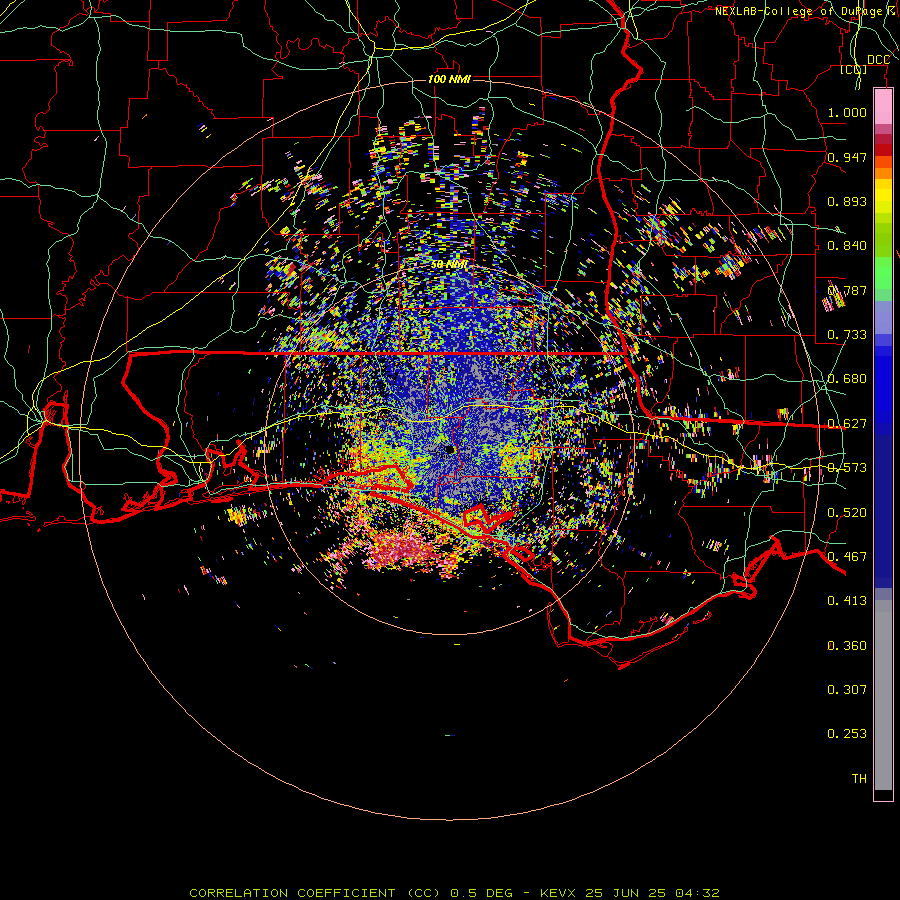The height and width of the screenshot is (900, 900).
Task: Click the 0.573 legend value
Action: click(847, 468)
